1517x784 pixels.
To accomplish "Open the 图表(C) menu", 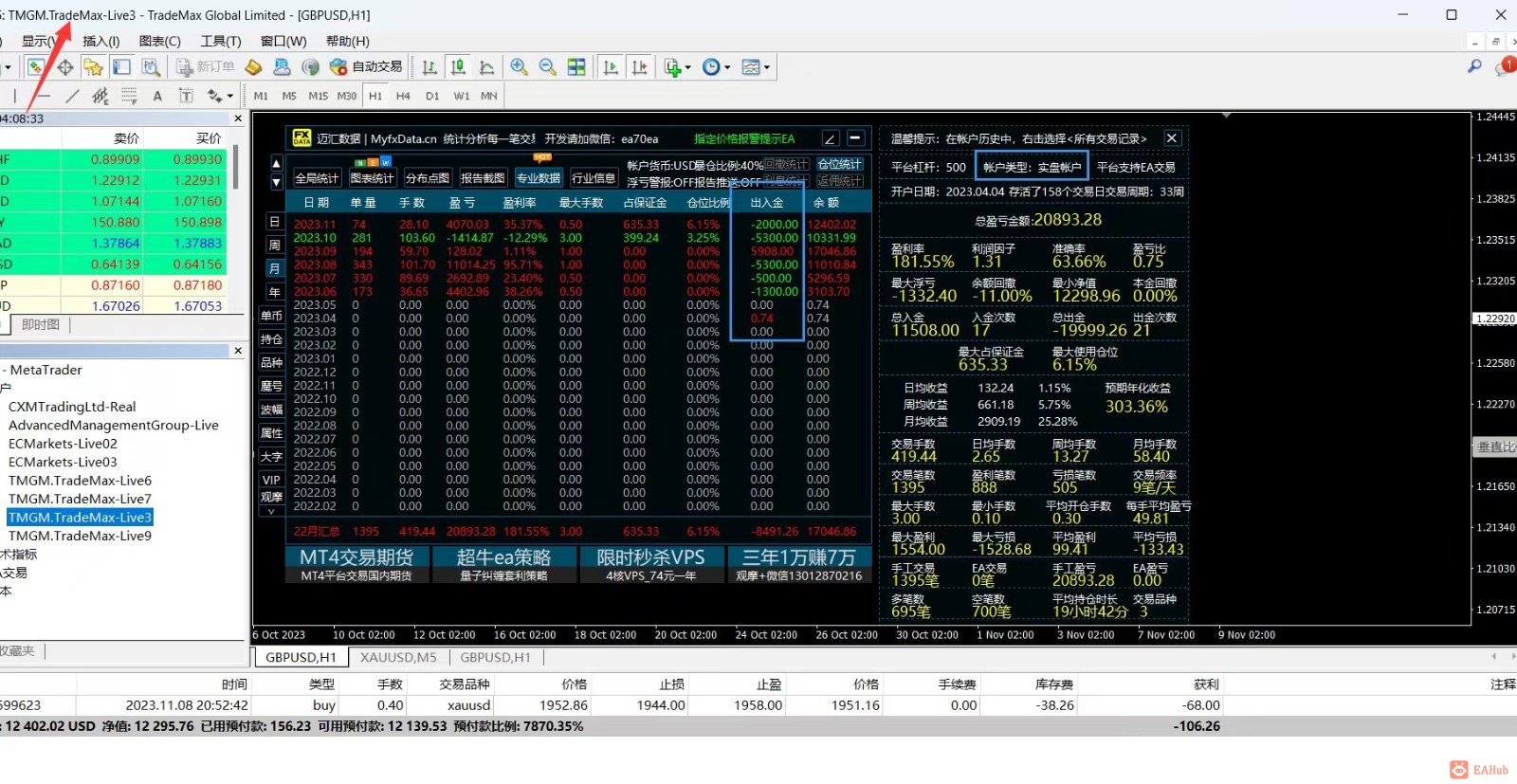I will 159,41.
